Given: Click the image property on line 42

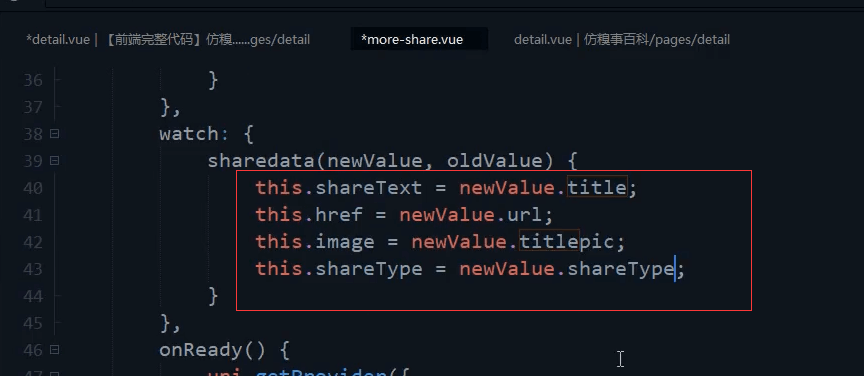Looking at the screenshot, I should [x=345, y=242].
